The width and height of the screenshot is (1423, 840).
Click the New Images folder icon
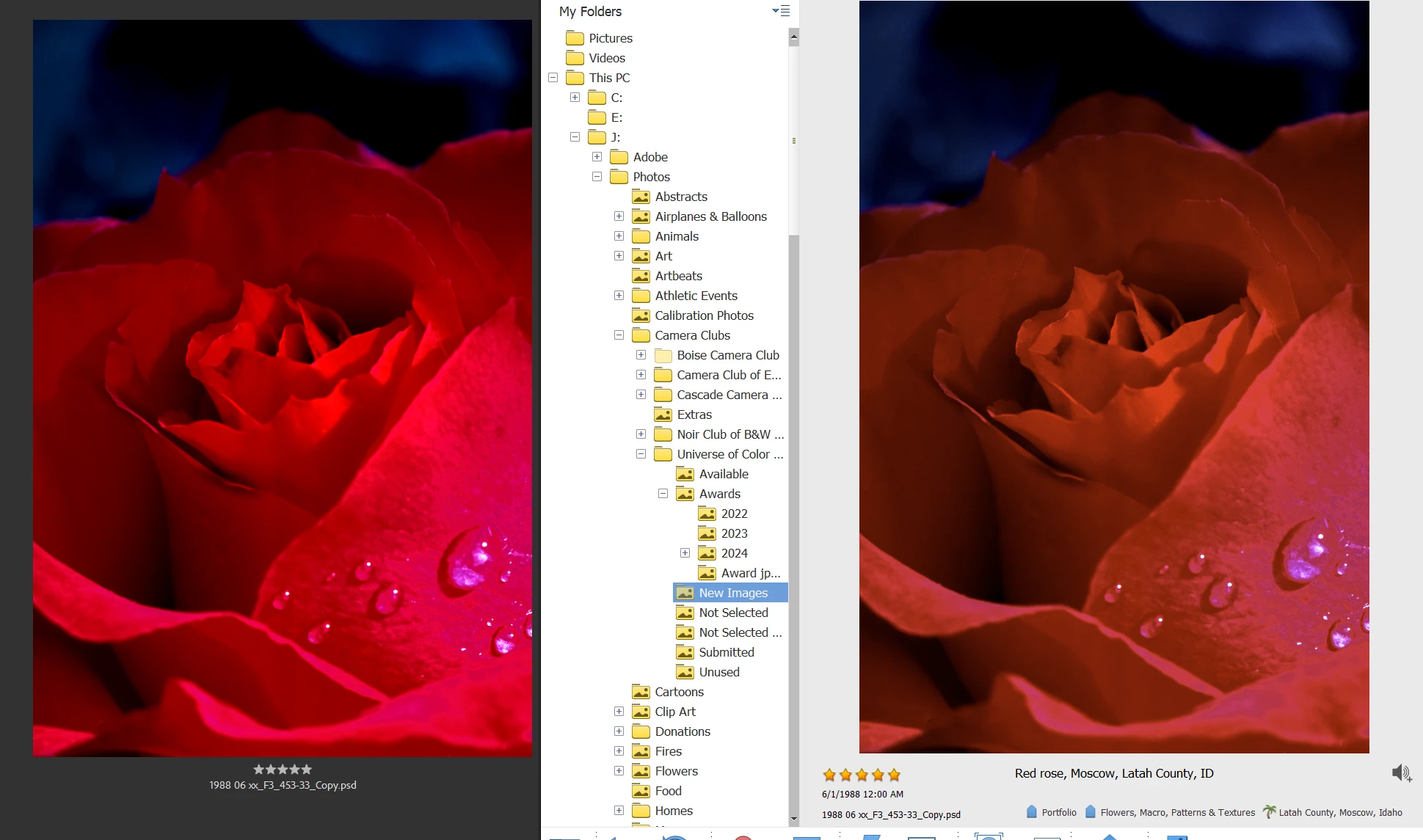tap(685, 593)
